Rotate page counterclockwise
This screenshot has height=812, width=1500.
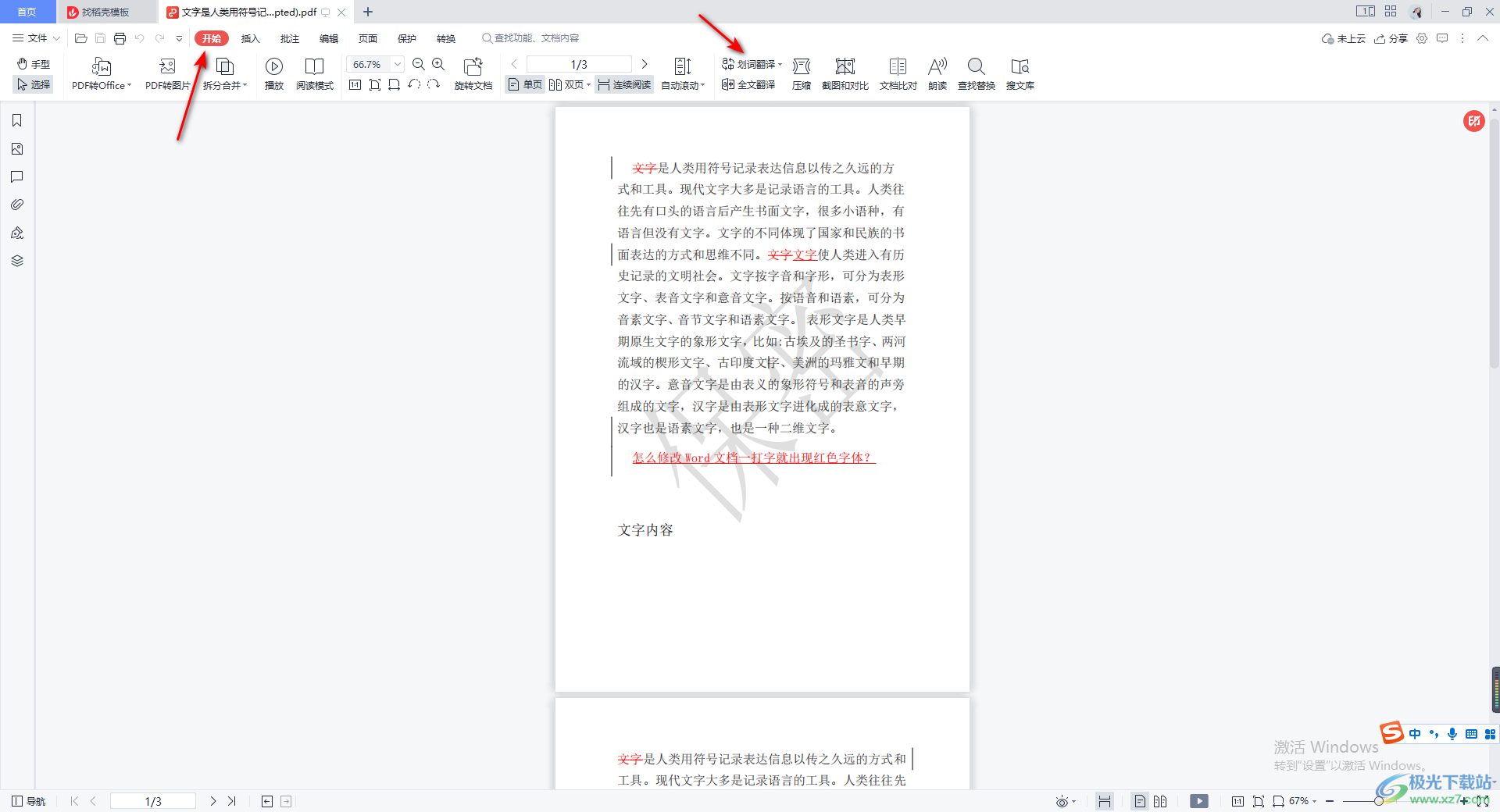pos(414,84)
